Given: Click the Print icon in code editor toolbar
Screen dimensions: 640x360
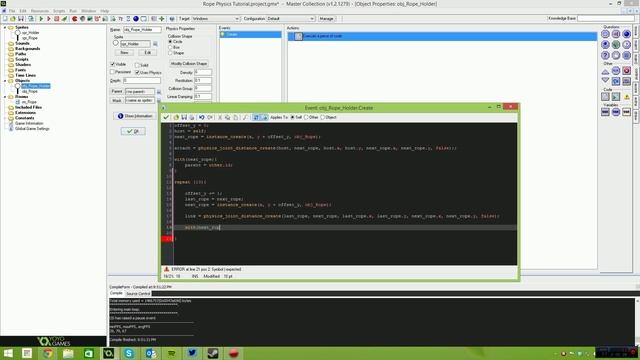Looking at the screenshot, I should 192,118.
